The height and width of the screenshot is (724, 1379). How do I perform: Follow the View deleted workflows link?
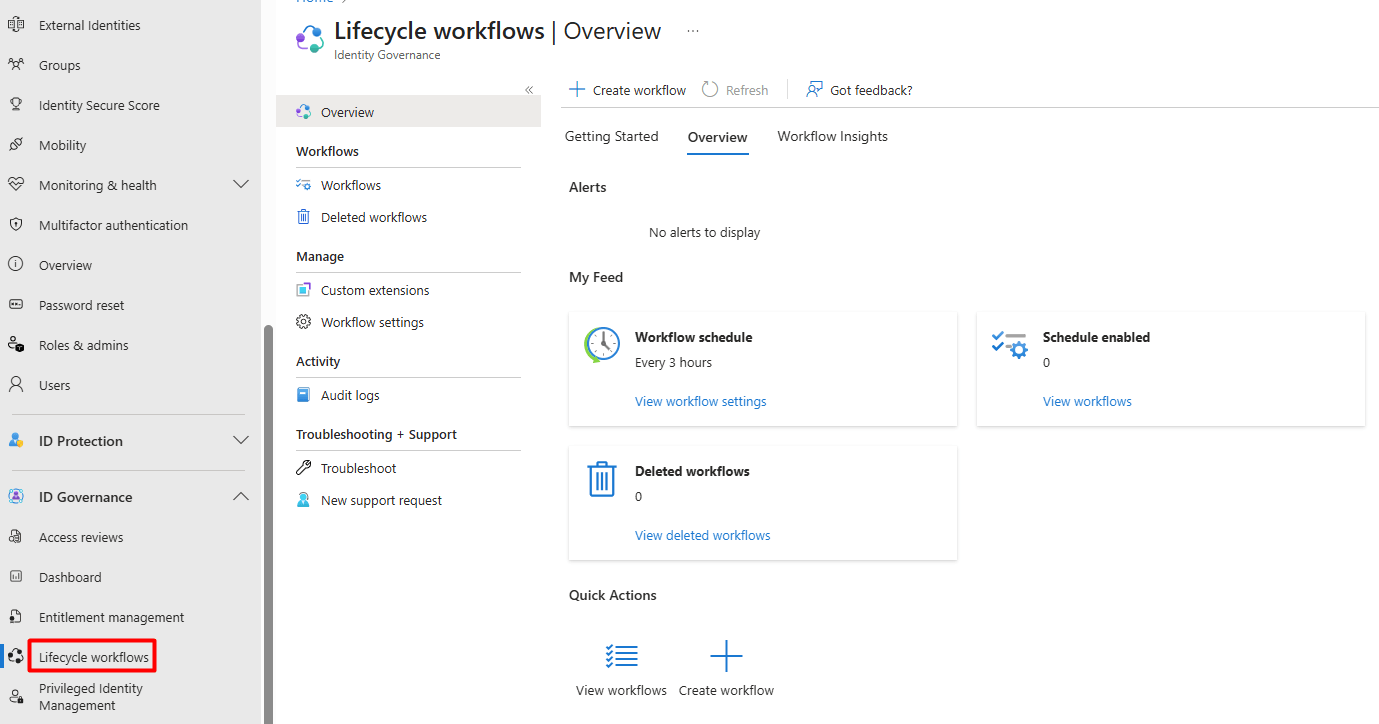coord(703,535)
